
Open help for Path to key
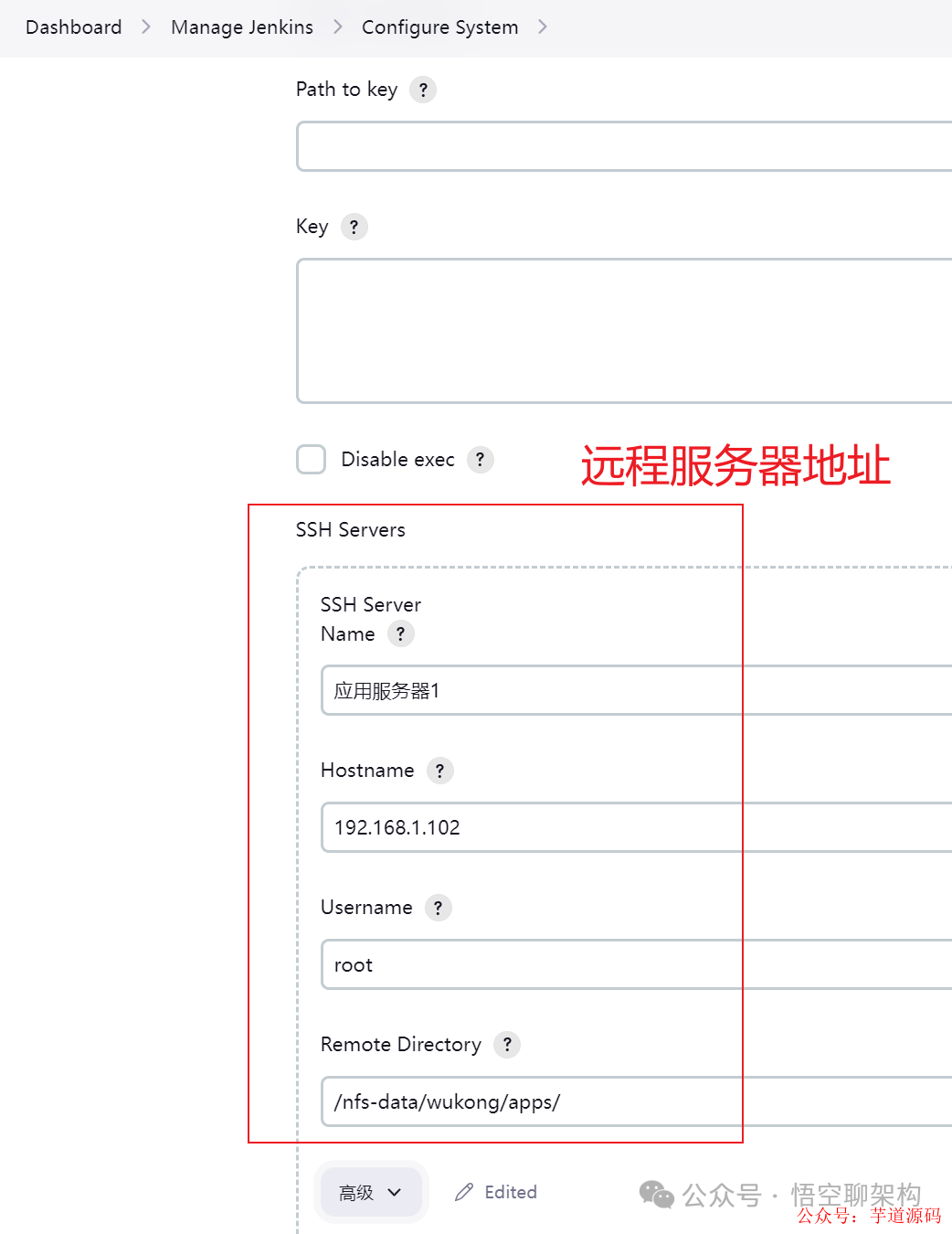pyautogui.click(x=423, y=90)
